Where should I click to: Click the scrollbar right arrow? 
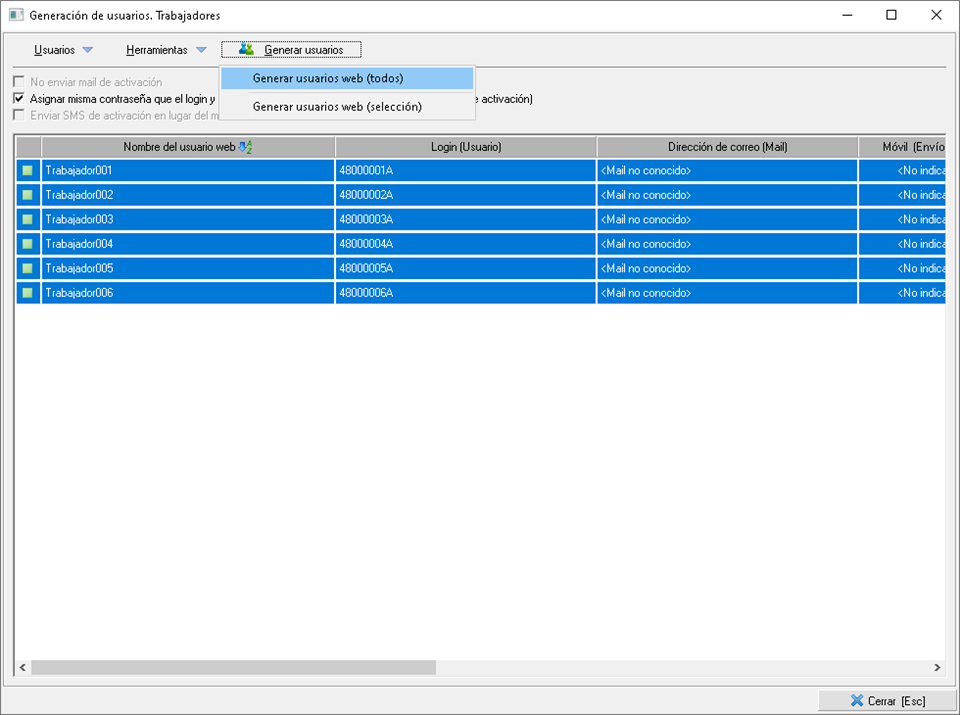point(937,667)
